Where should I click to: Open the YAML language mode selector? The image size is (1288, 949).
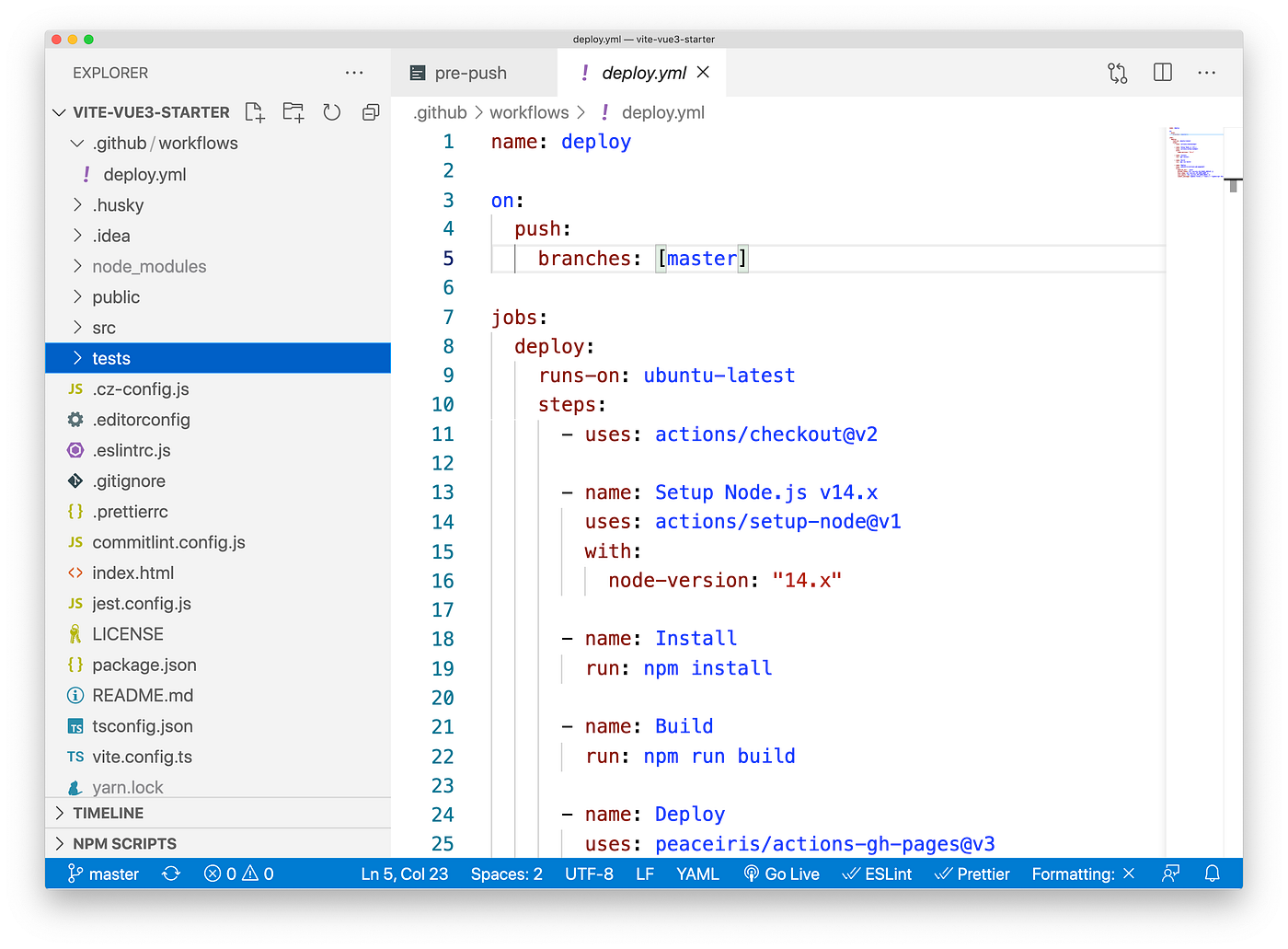(x=697, y=873)
